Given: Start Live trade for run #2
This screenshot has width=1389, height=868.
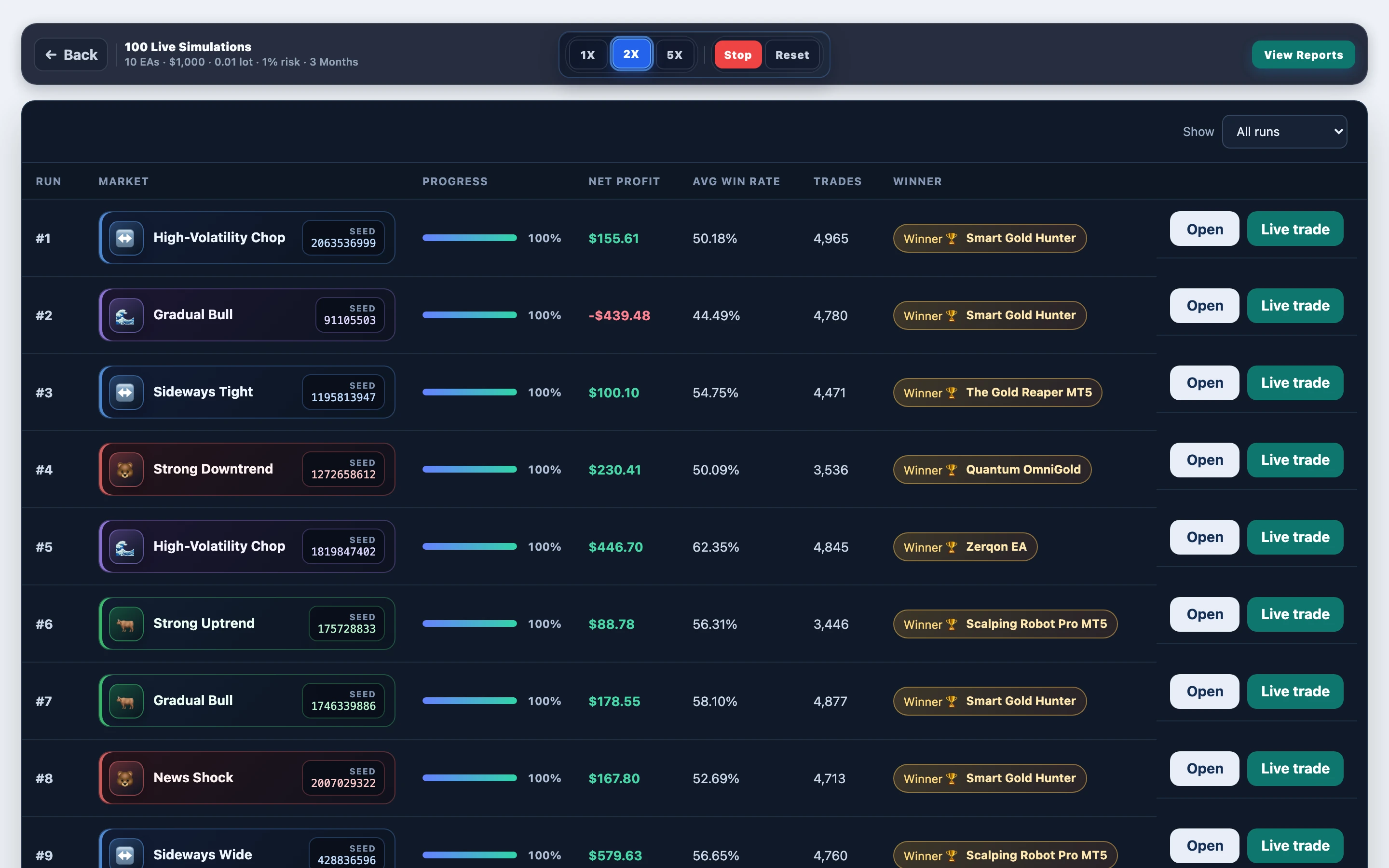Looking at the screenshot, I should point(1295,306).
